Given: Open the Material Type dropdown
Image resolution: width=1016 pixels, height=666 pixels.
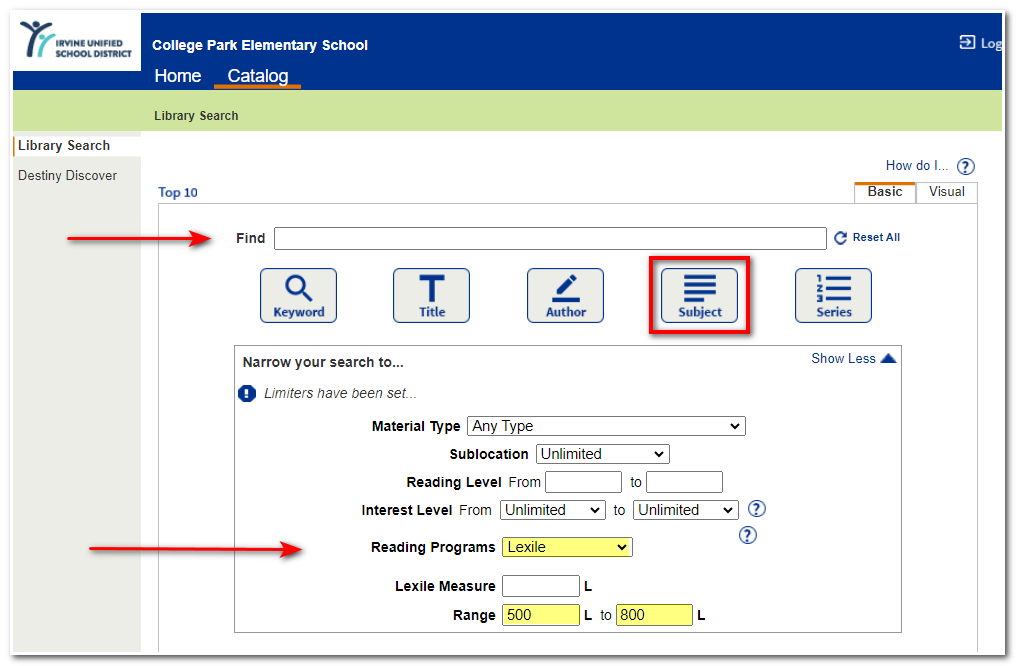Looking at the screenshot, I should (x=606, y=426).
